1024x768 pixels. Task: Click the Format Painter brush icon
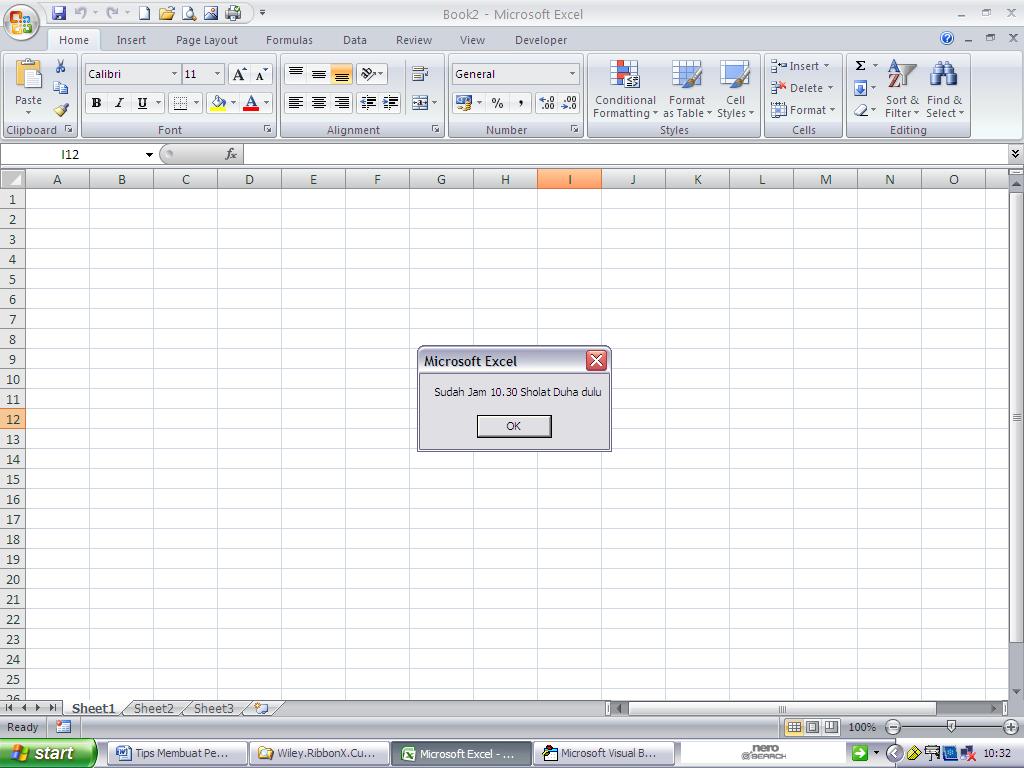click(x=61, y=109)
